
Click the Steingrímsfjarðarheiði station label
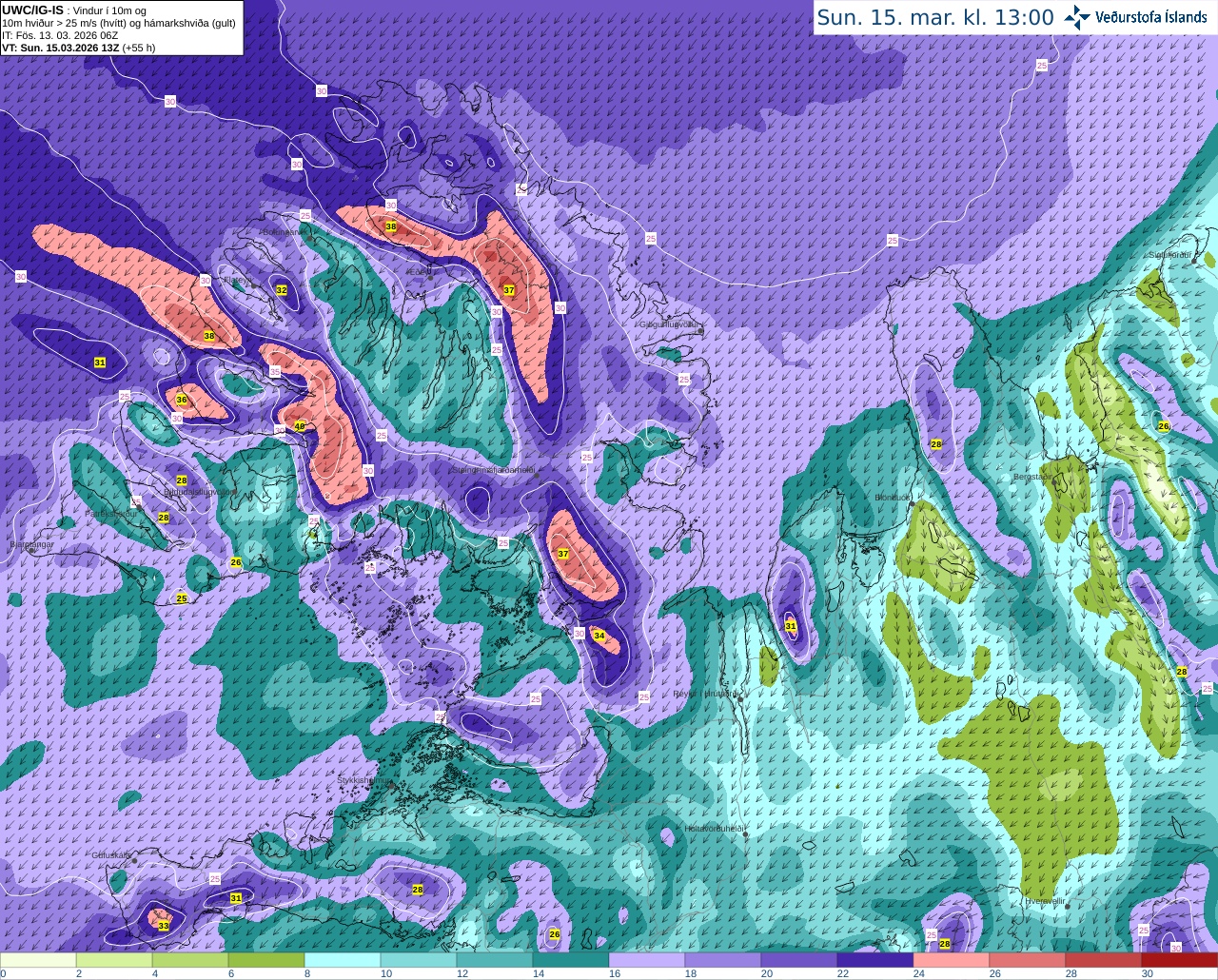click(x=494, y=469)
